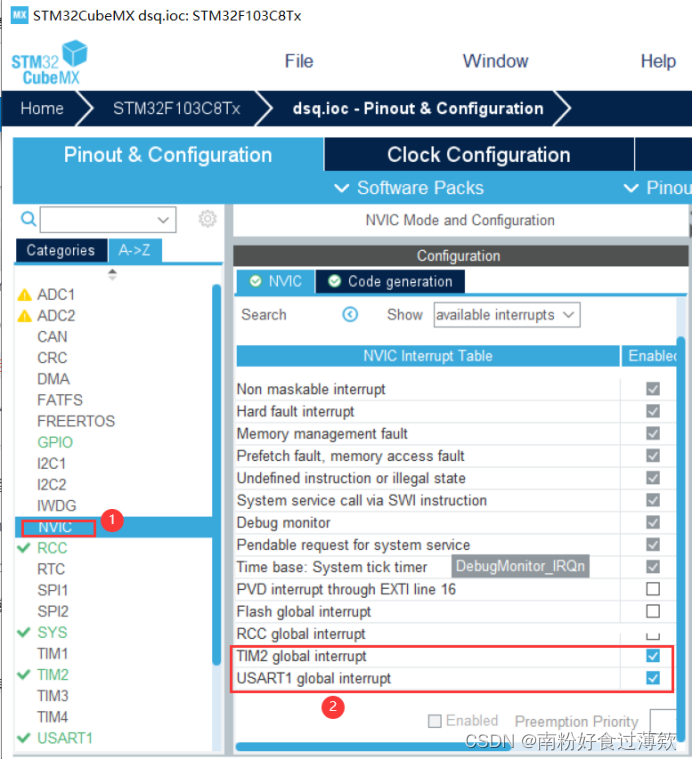Select the NVIC configuration tab
The width and height of the screenshot is (692, 760).
(275, 281)
